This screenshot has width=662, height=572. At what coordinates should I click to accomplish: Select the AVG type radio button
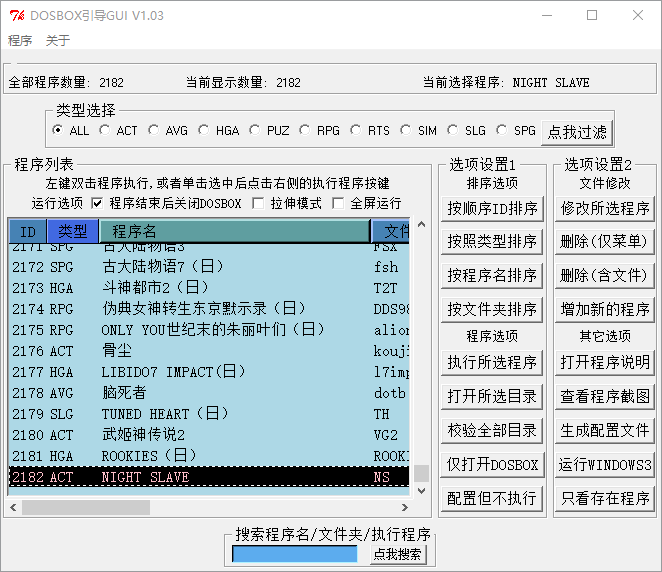point(154,130)
